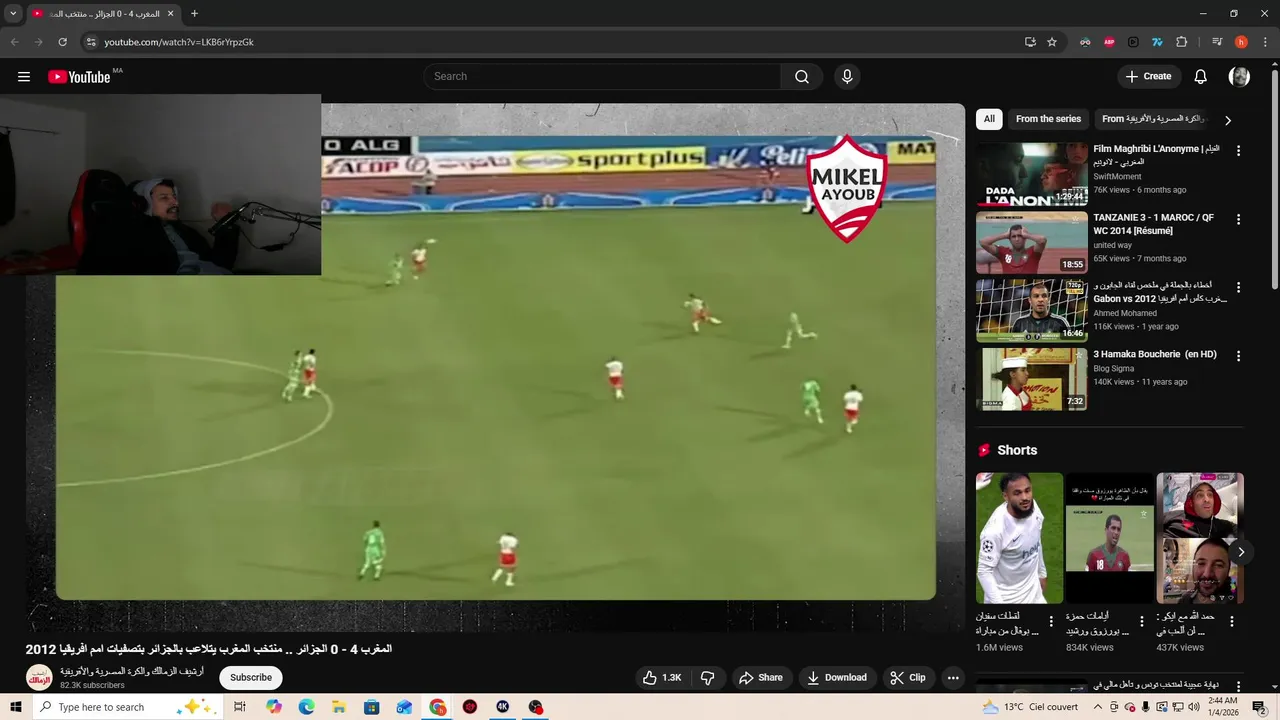Open Chrome three-dot menu
1280x720 pixels.
1264,42
